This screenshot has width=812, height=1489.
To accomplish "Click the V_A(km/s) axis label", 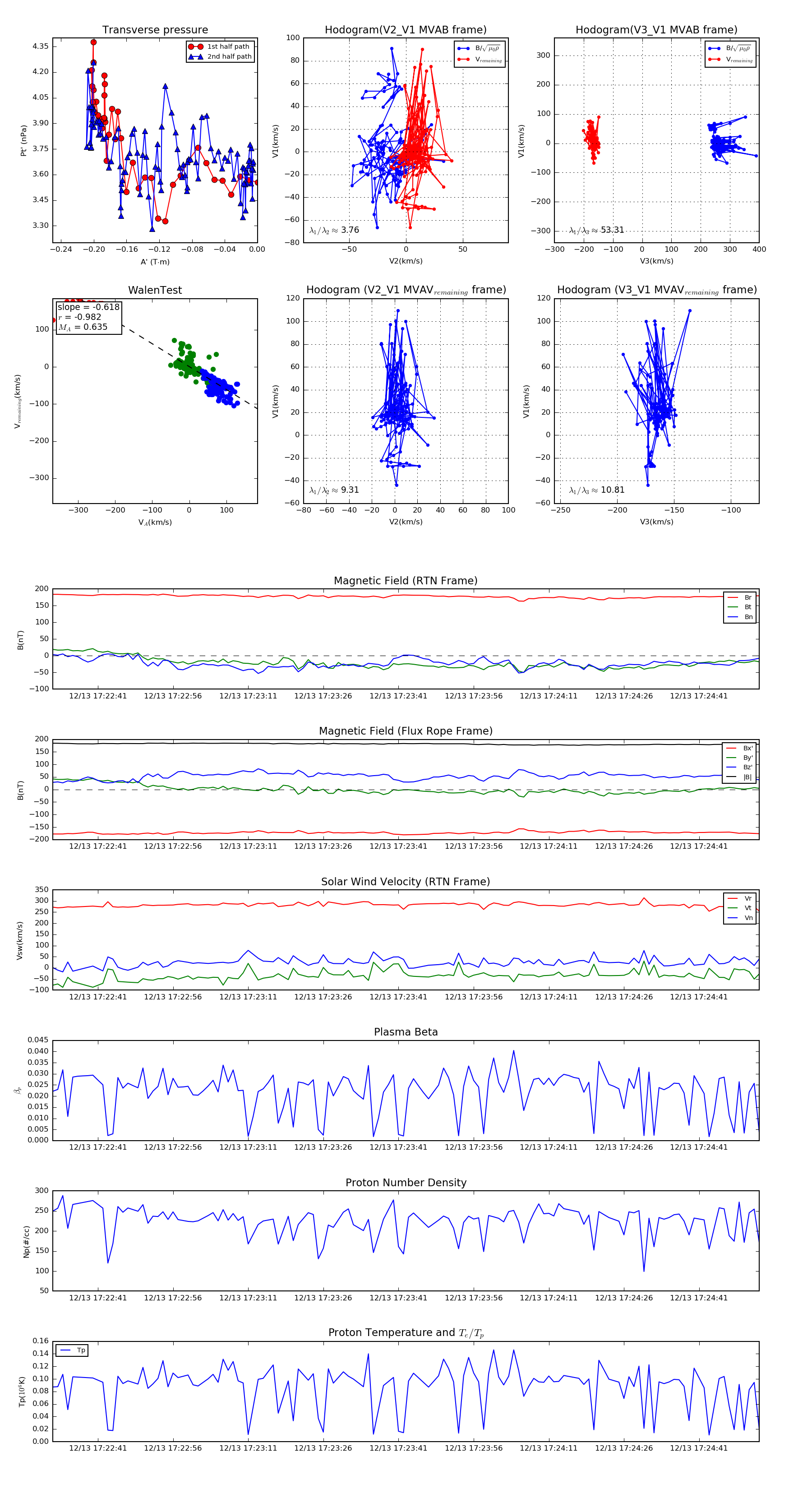I will [x=155, y=523].
